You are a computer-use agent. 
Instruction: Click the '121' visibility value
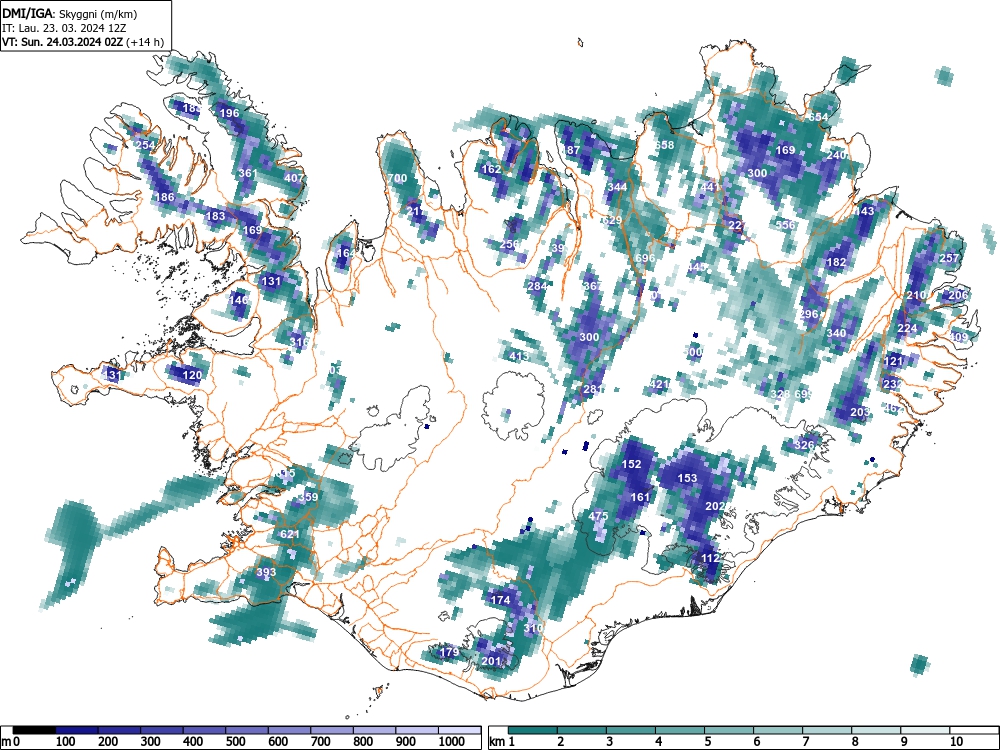893,361
